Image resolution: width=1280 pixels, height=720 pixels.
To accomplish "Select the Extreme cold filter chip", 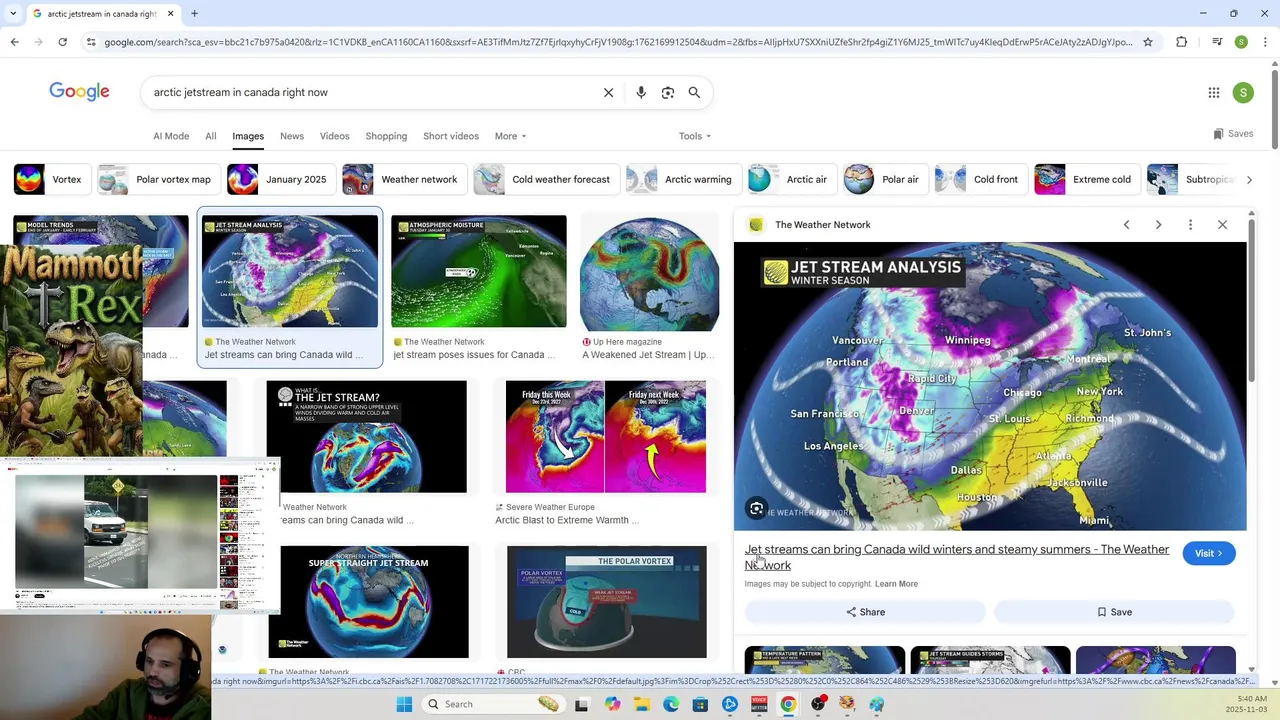I will [x=1085, y=180].
